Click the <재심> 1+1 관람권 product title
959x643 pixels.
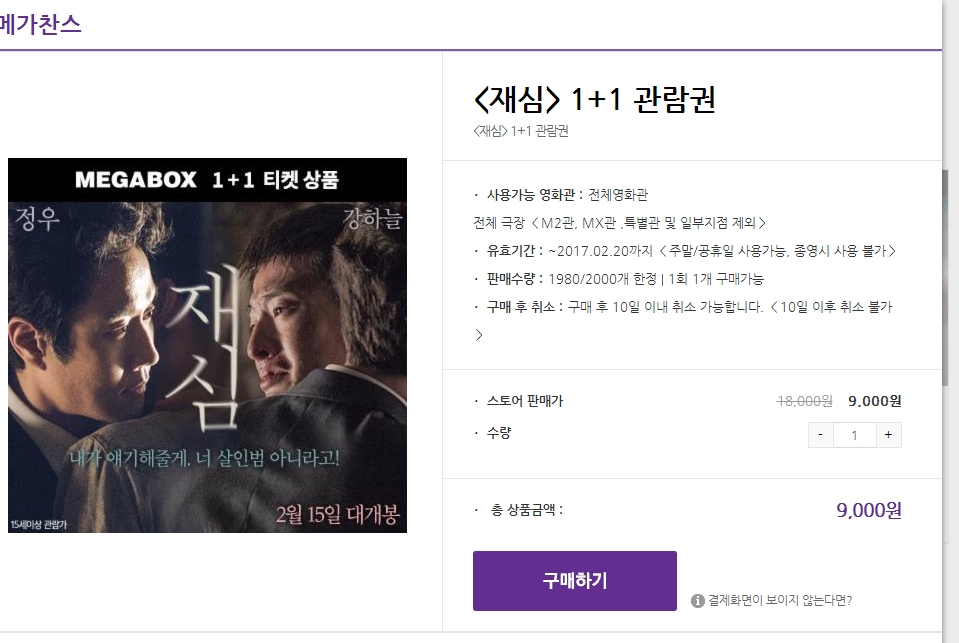594,99
